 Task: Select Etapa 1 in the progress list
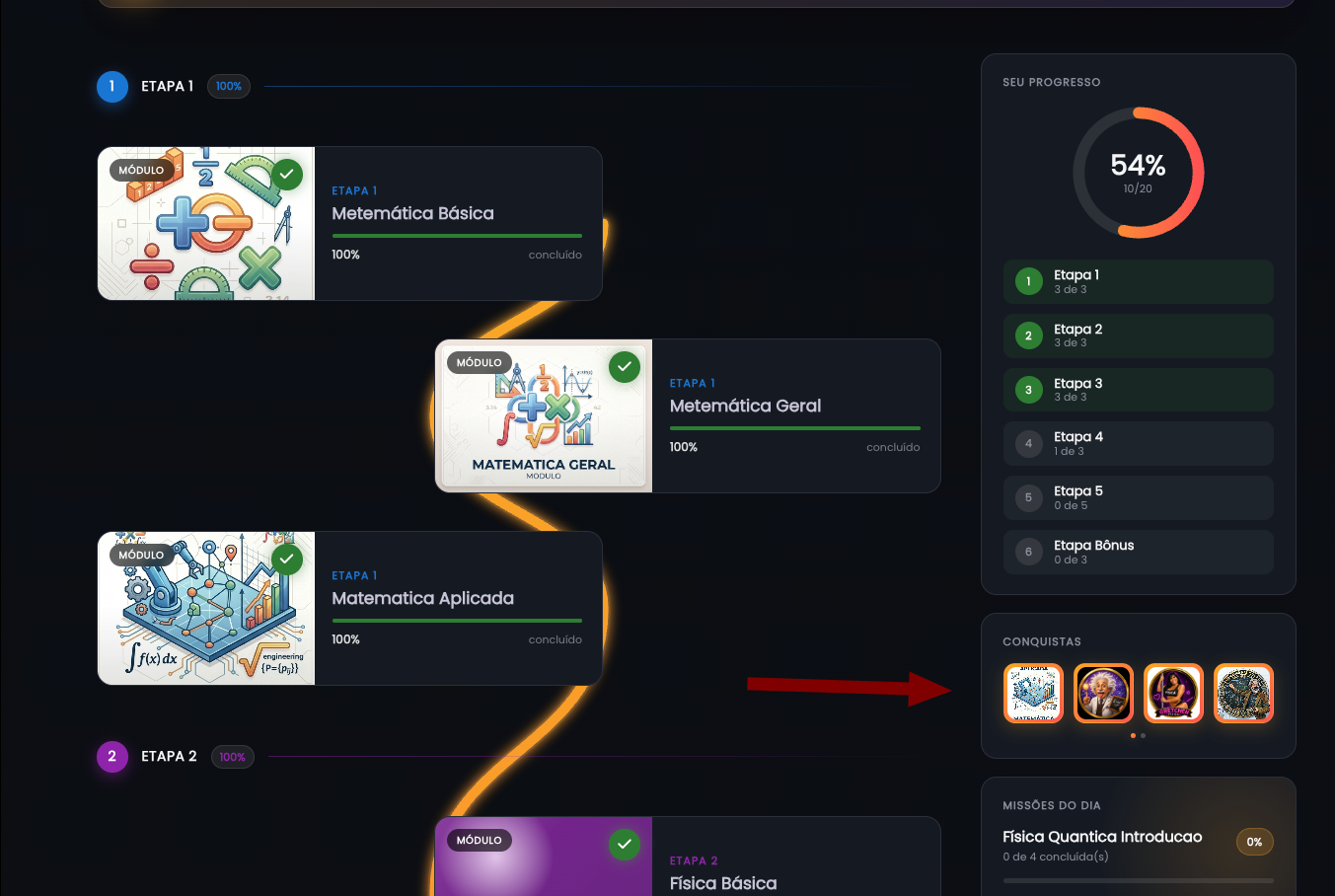coord(1139,281)
